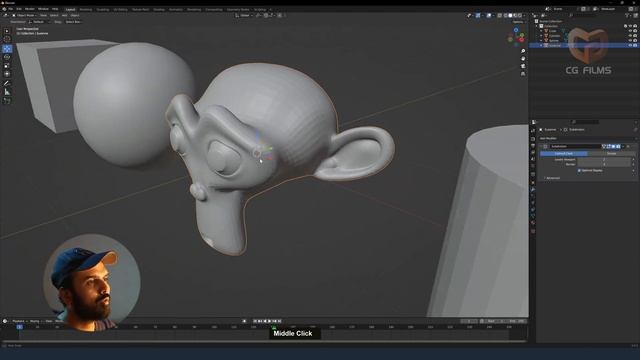Toggle visibility eye of Cube in outliner
640x360 pixels.
(x=630, y=31)
